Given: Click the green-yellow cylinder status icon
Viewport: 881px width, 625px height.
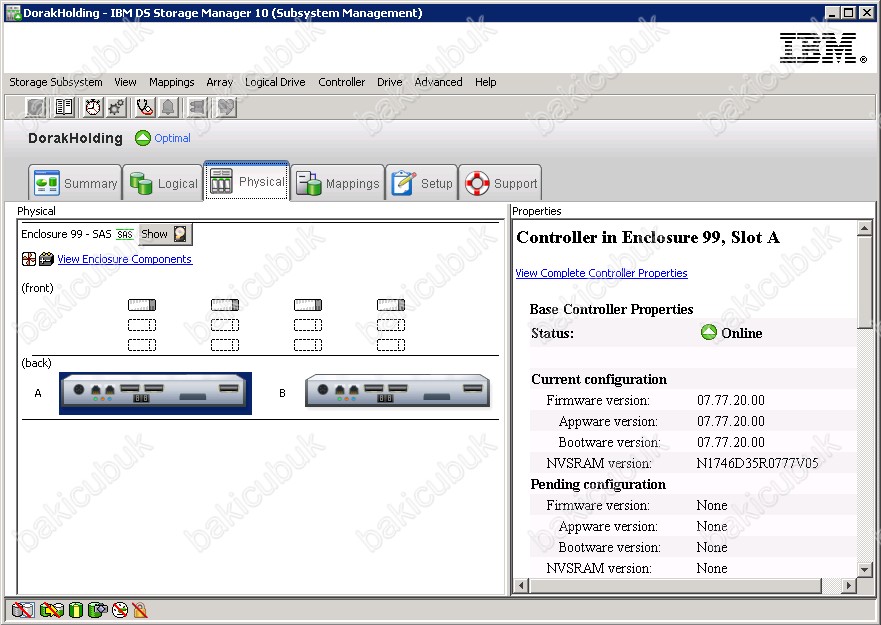Looking at the screenshot, I should [x=76, y=610].
